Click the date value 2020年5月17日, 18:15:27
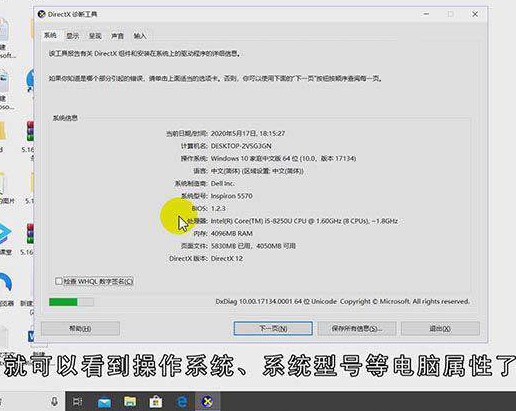The image size is (516, 411). click(x=248, y=133)
